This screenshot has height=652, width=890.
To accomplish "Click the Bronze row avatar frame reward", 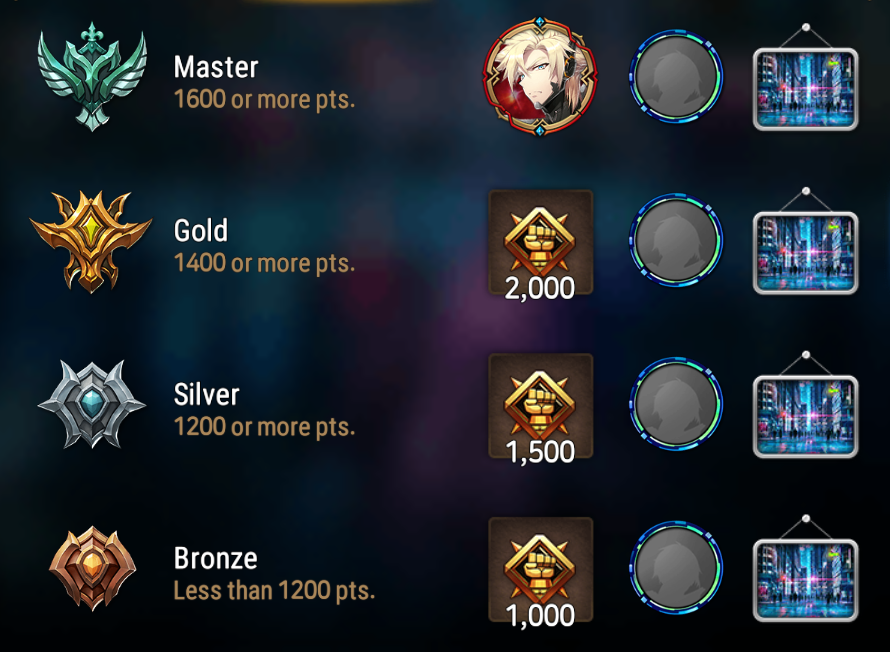I will click(x=676, y=567).
